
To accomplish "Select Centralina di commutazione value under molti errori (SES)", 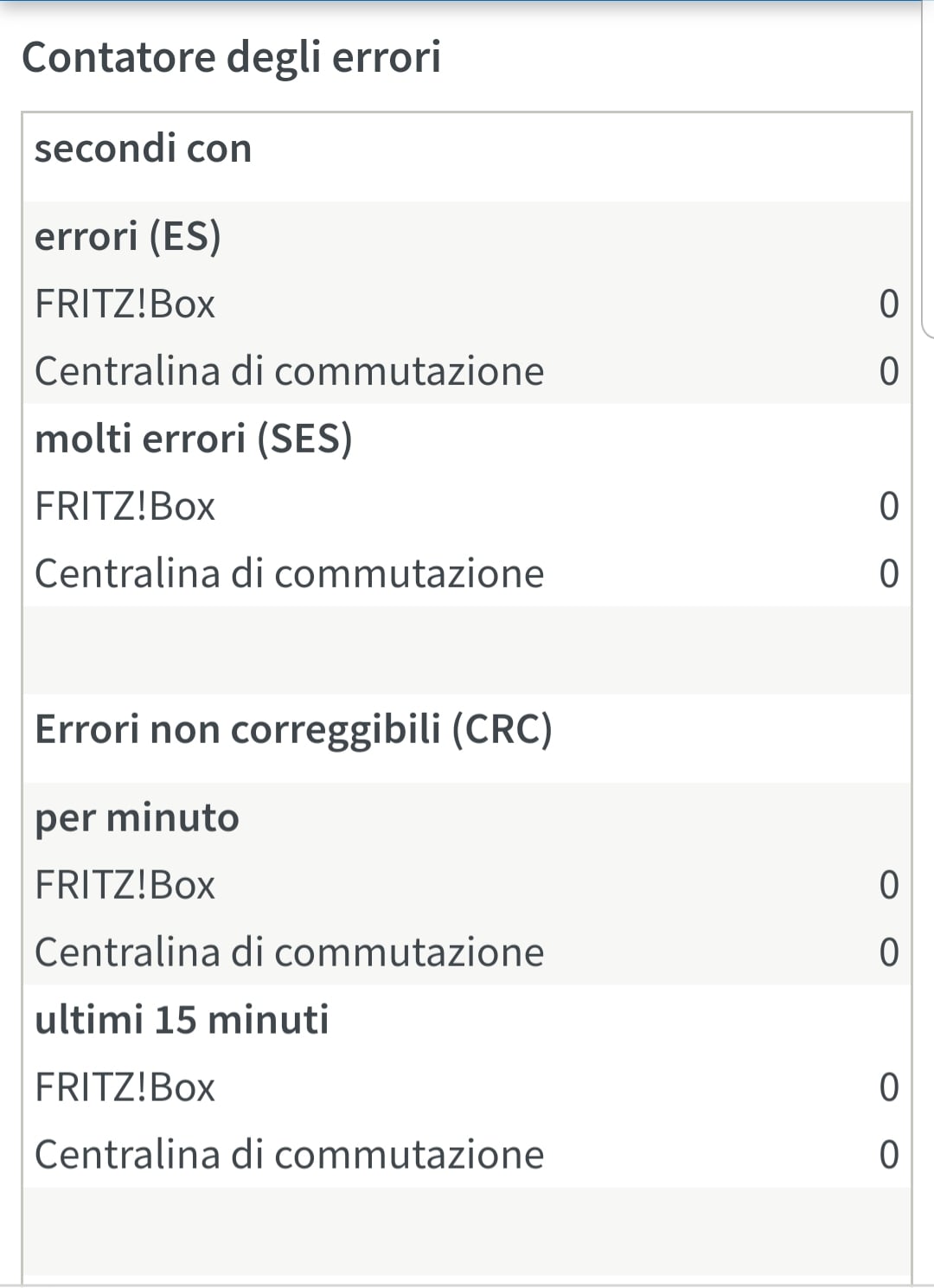I will tap(888, 574).
